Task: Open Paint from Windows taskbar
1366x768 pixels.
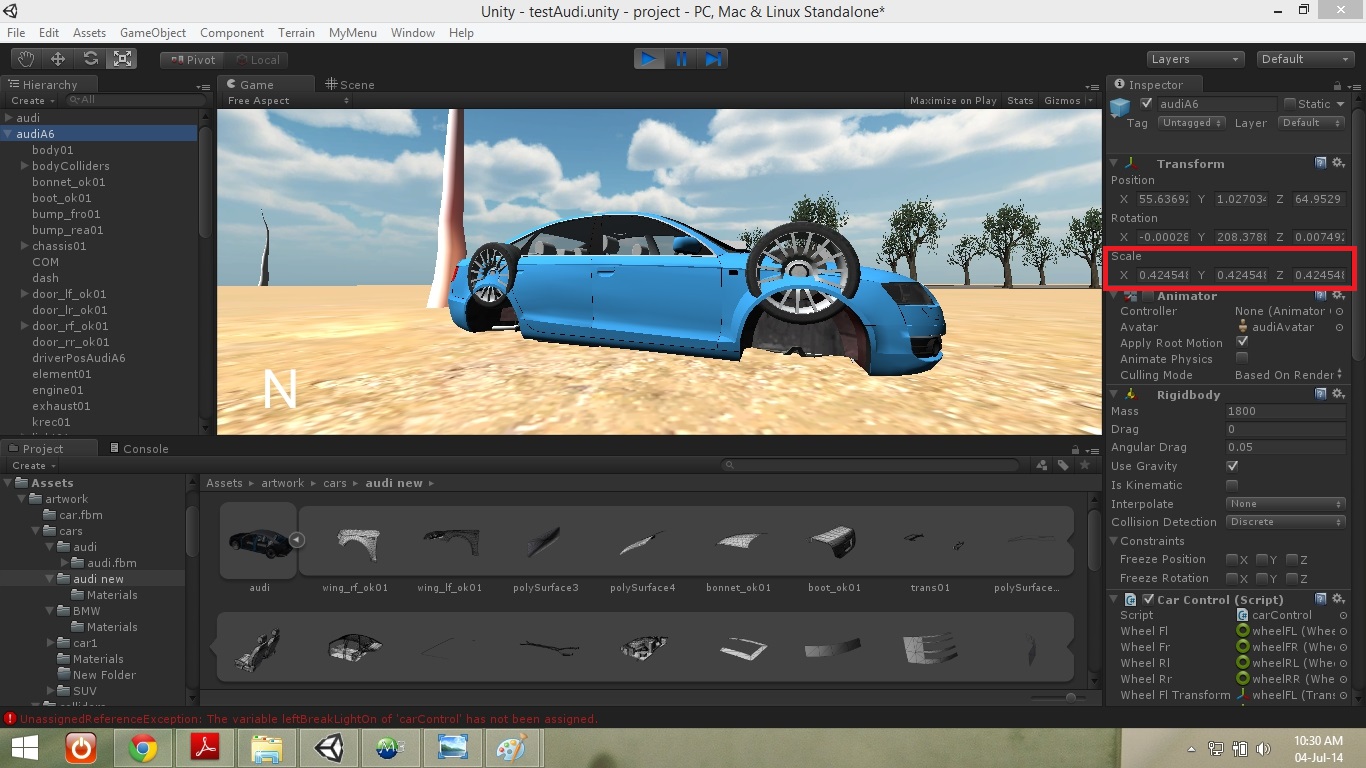Action: pyautogui.click(x=512, y=748)
